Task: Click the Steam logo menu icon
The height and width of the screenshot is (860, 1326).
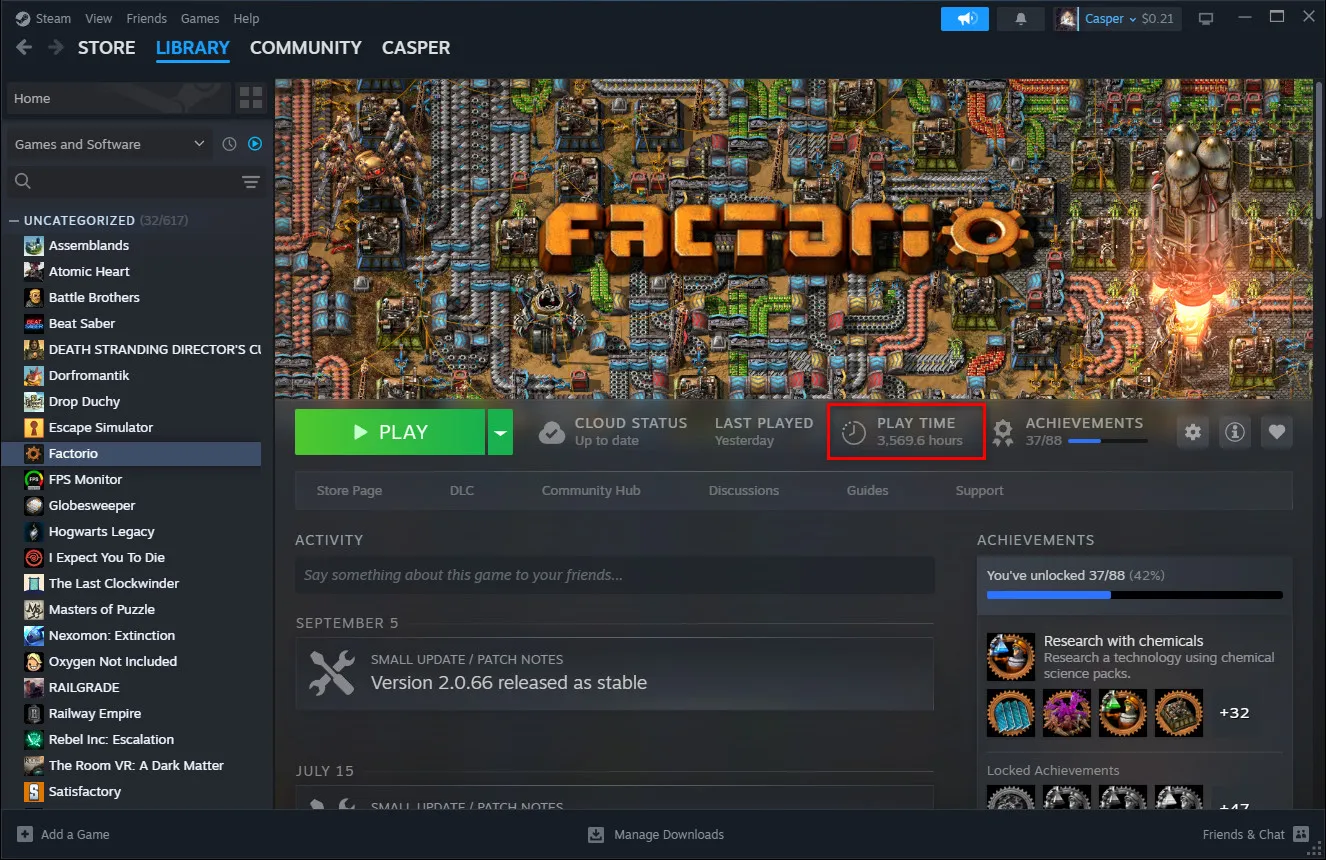Action: [x=23, y=18]
